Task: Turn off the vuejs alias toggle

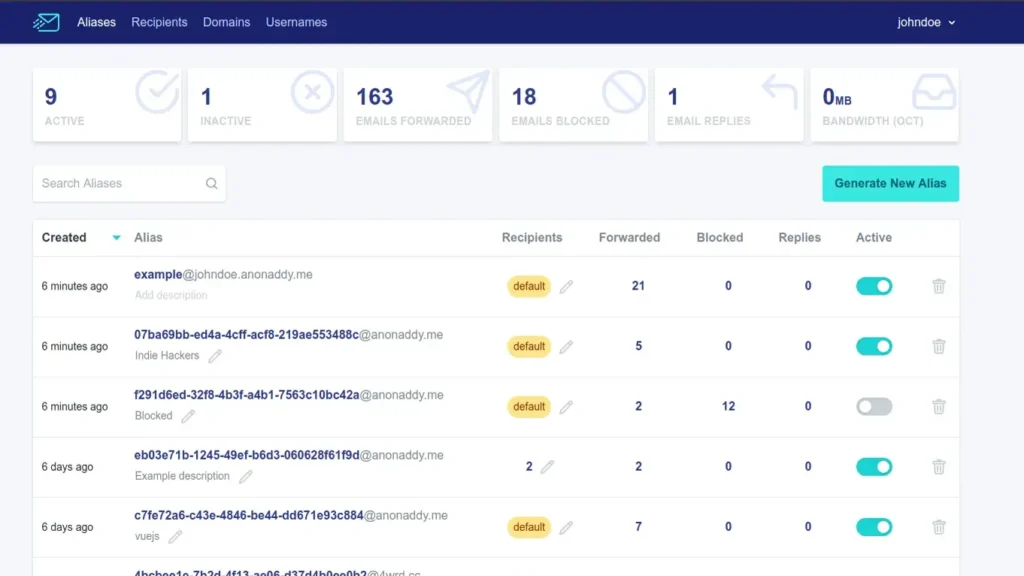Action: tap(873, 527)
